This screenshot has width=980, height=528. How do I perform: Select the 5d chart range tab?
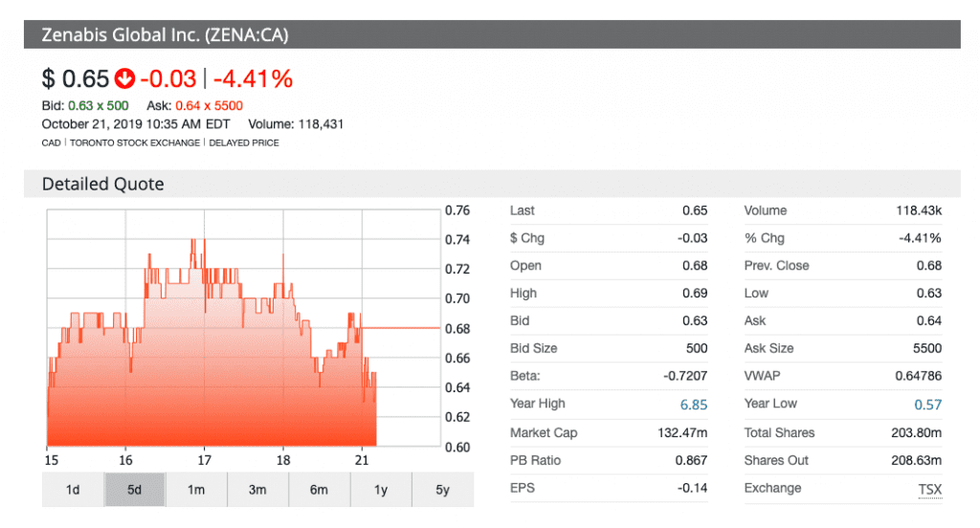click(135, 489)
